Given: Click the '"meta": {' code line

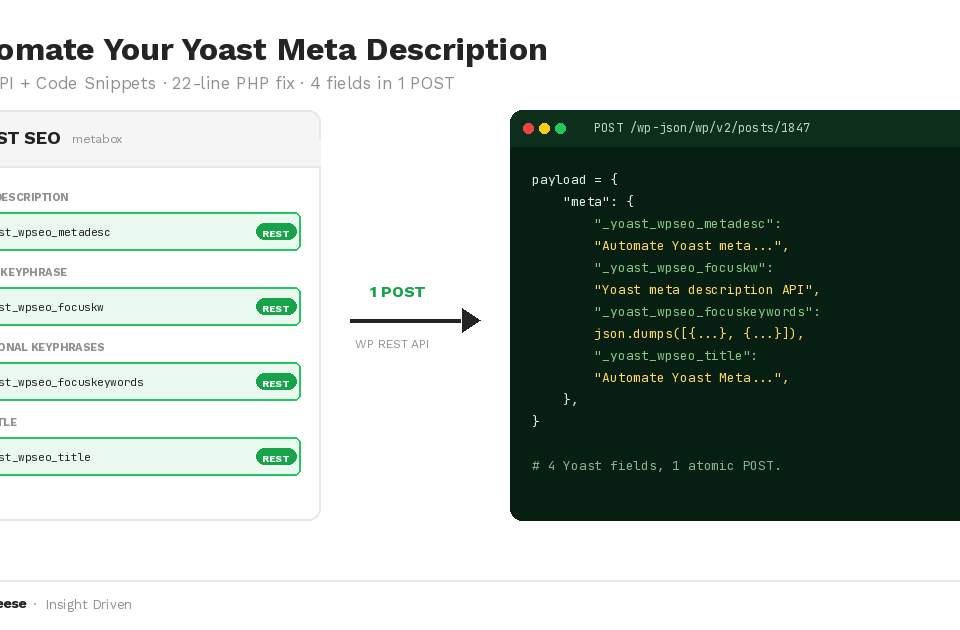Looking at the screenshot, I should click(598, 201).
